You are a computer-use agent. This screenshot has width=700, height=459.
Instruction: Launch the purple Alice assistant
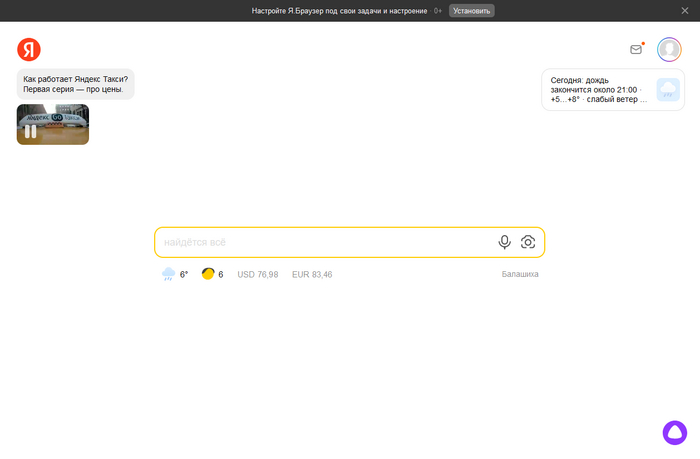click(x=675, y=433)
